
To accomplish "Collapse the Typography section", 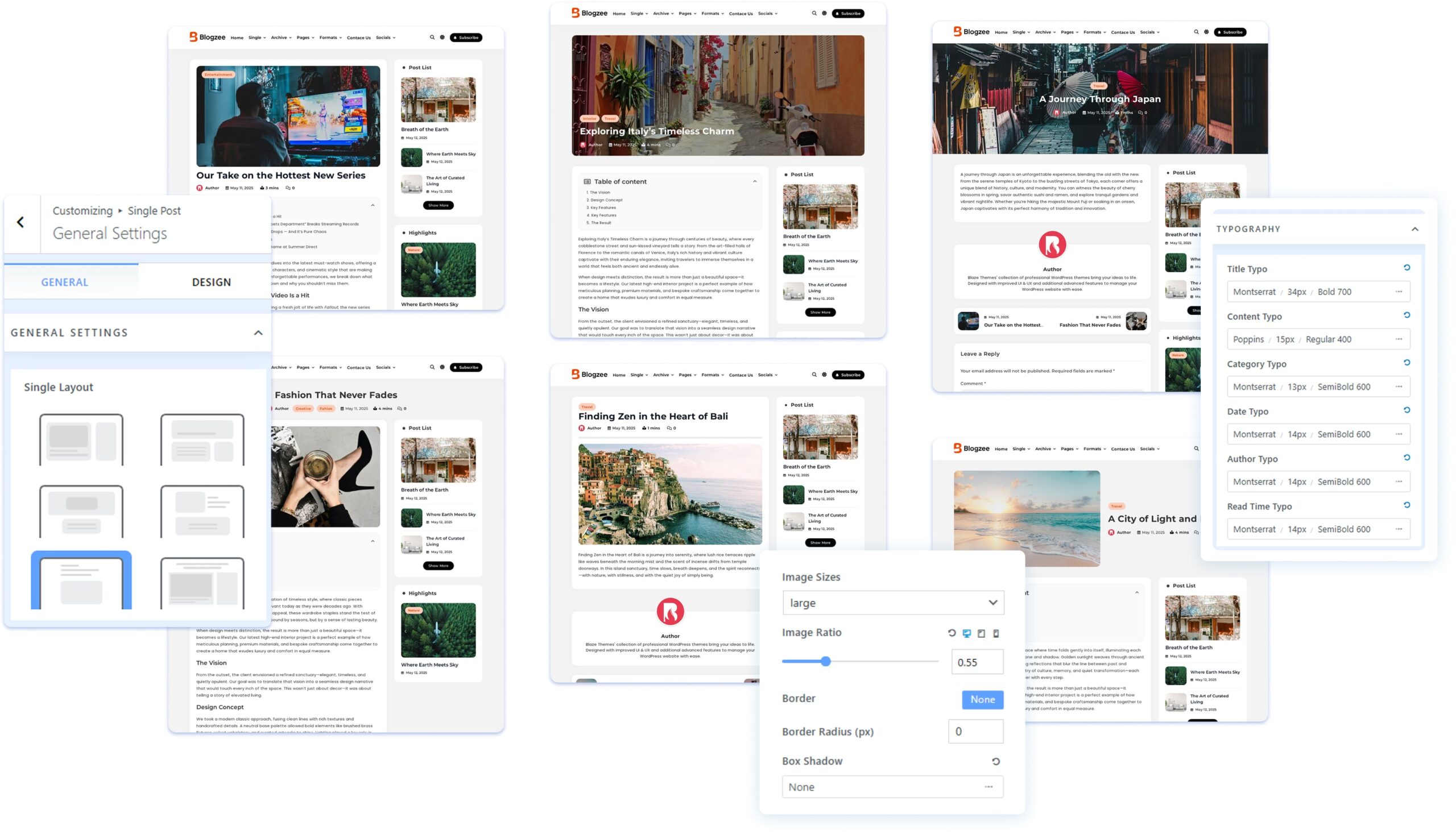I will coord(1414,229).
